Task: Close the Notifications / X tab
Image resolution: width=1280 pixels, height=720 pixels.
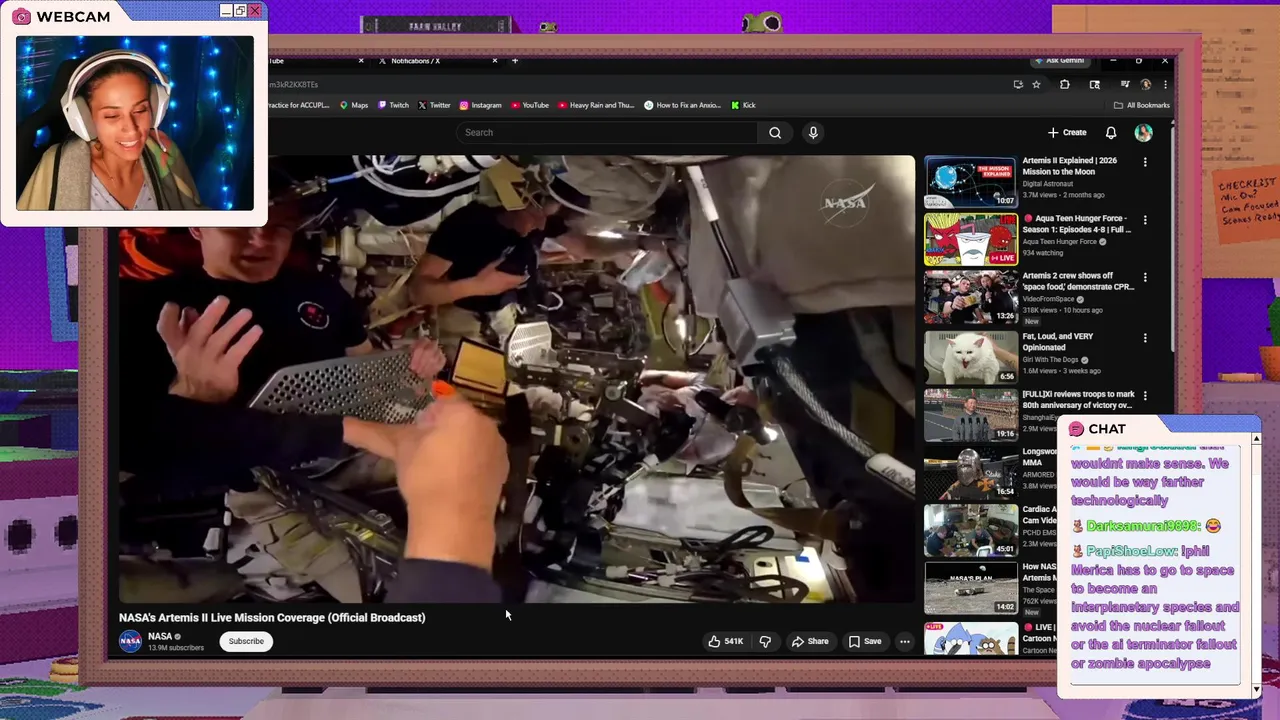Action: pyautogui.click(x=494, y=61)
